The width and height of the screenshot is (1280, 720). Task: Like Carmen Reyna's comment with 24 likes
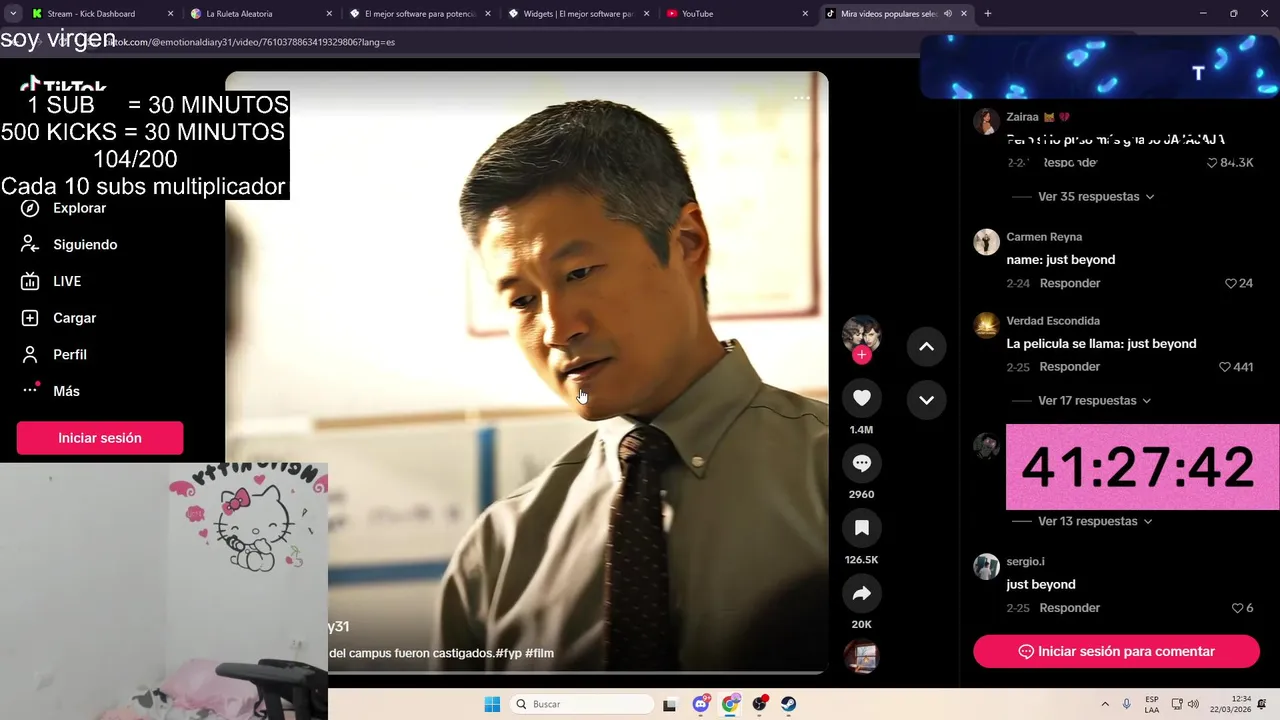[1231, 284]
